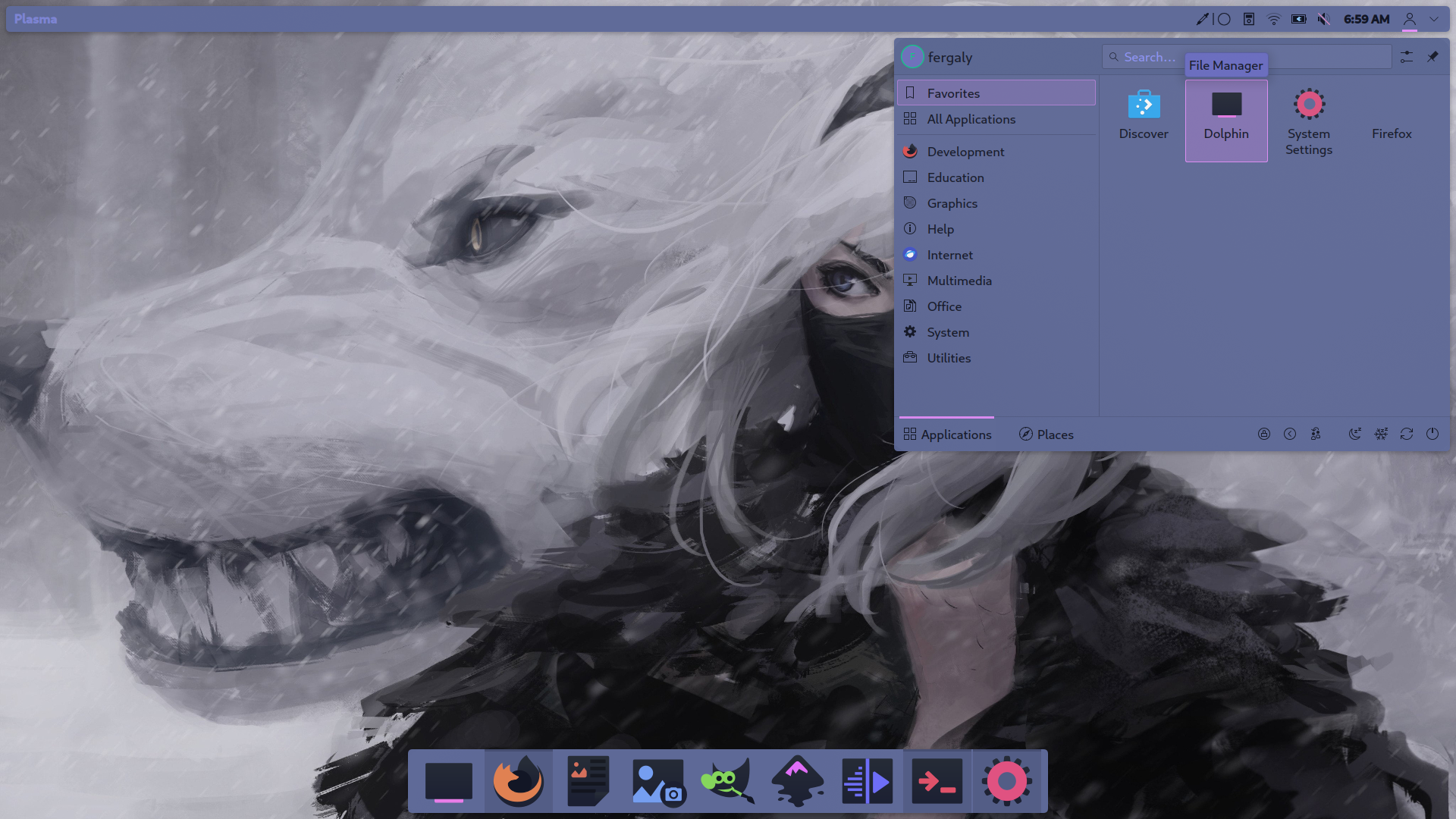Image resolution: width=1456 pixels, height=819 pixels.
Task: Open the Graphics category
Action: 996,203
